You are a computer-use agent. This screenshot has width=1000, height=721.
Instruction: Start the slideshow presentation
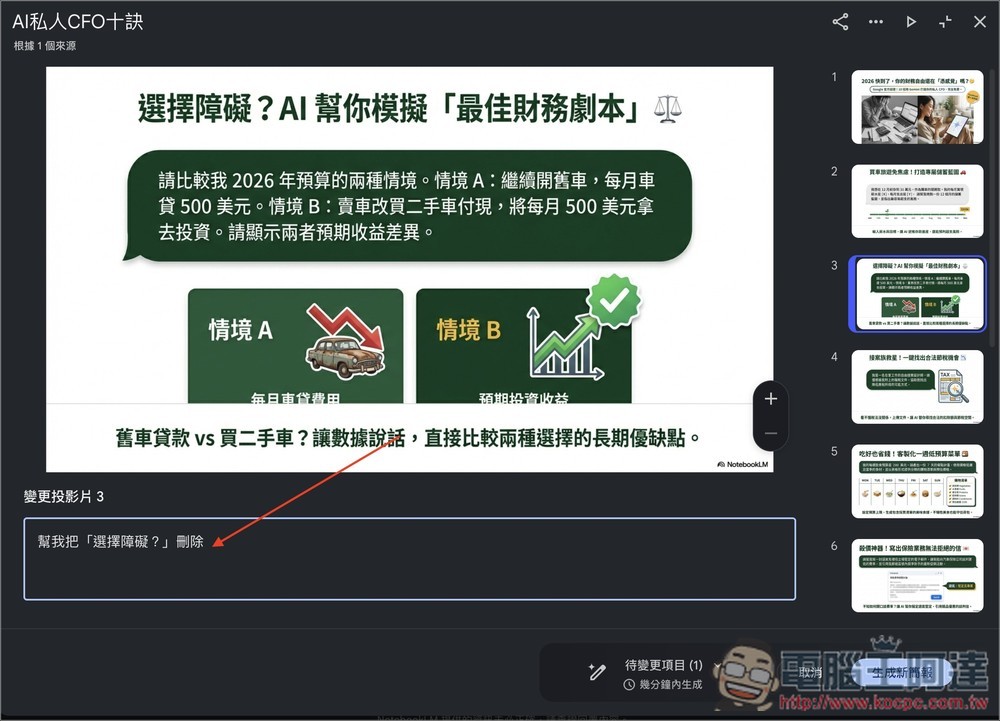click(911, 21)
